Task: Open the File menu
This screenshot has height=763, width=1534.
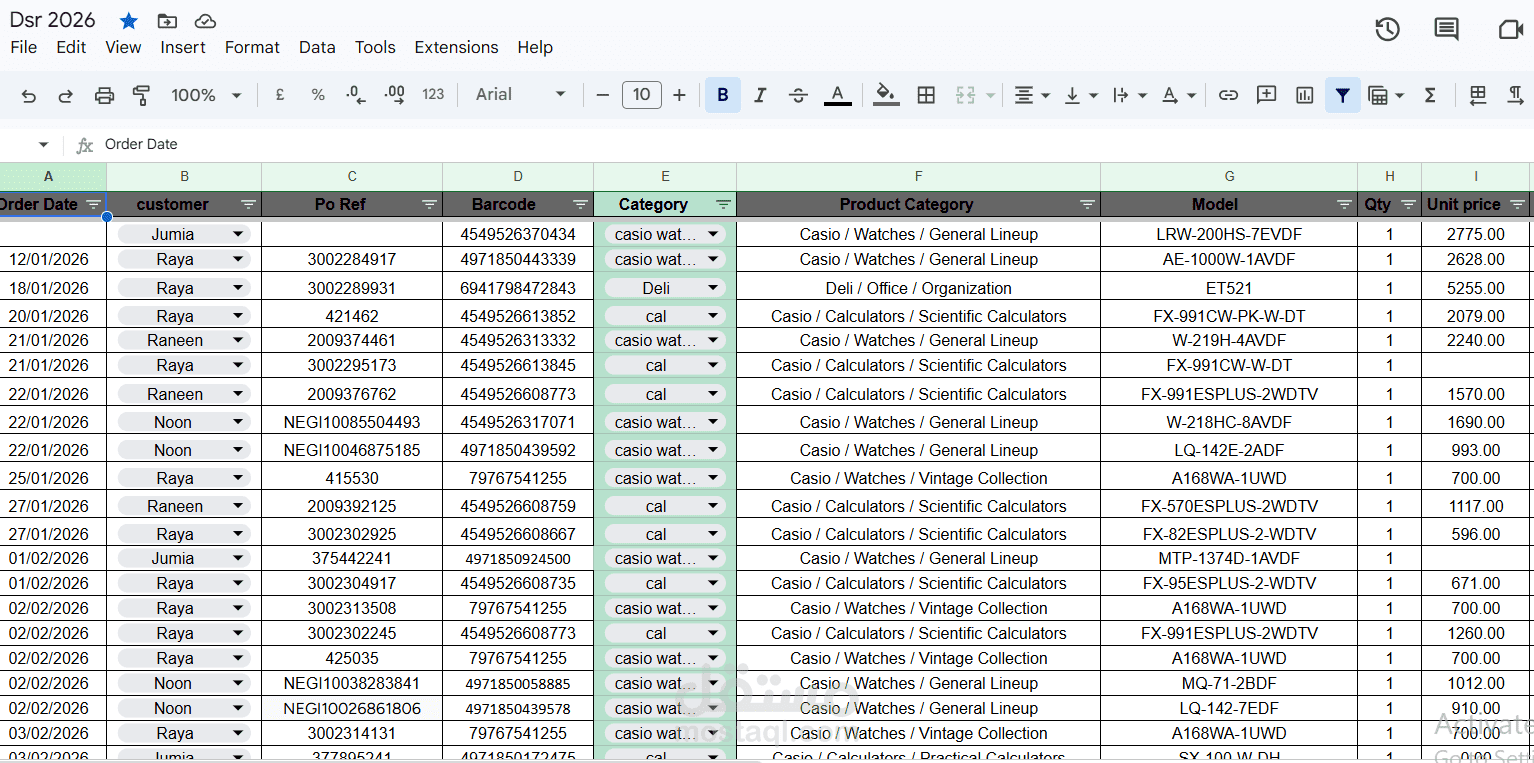Action: pos(24,47)
